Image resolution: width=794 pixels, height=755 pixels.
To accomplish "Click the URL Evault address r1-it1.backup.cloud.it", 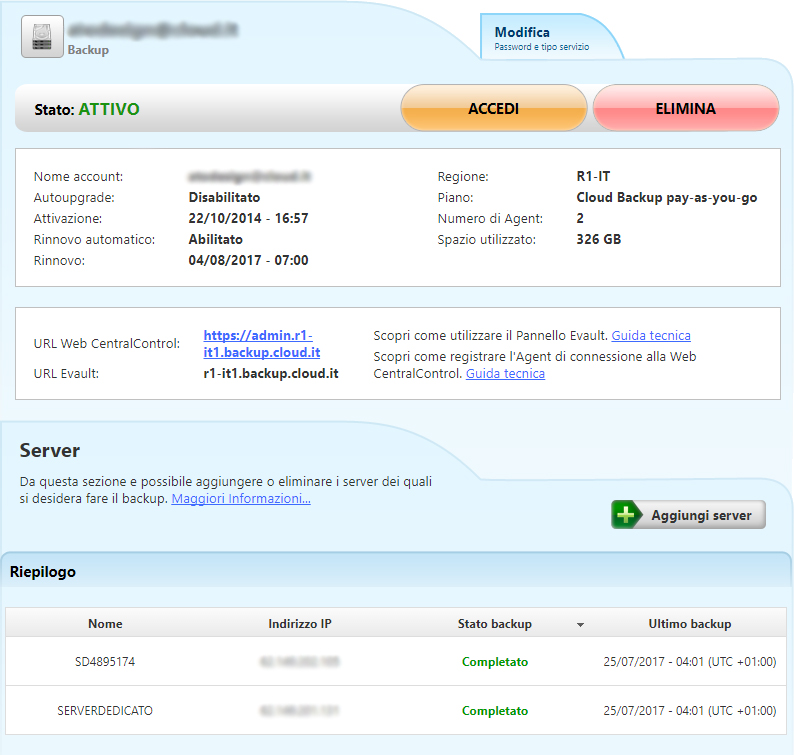I will 271,373.
